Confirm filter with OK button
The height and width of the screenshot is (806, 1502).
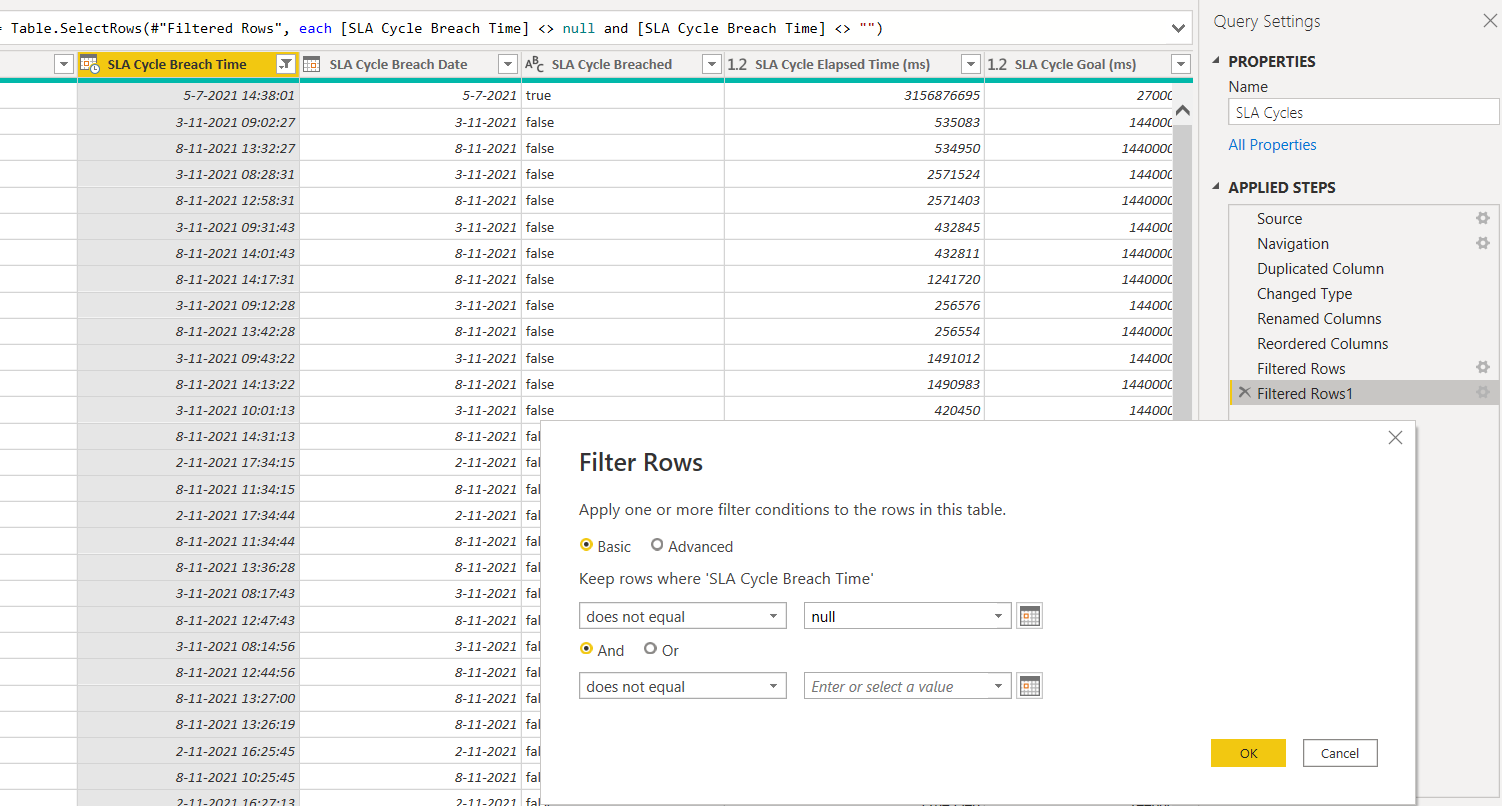(1248, 753)
